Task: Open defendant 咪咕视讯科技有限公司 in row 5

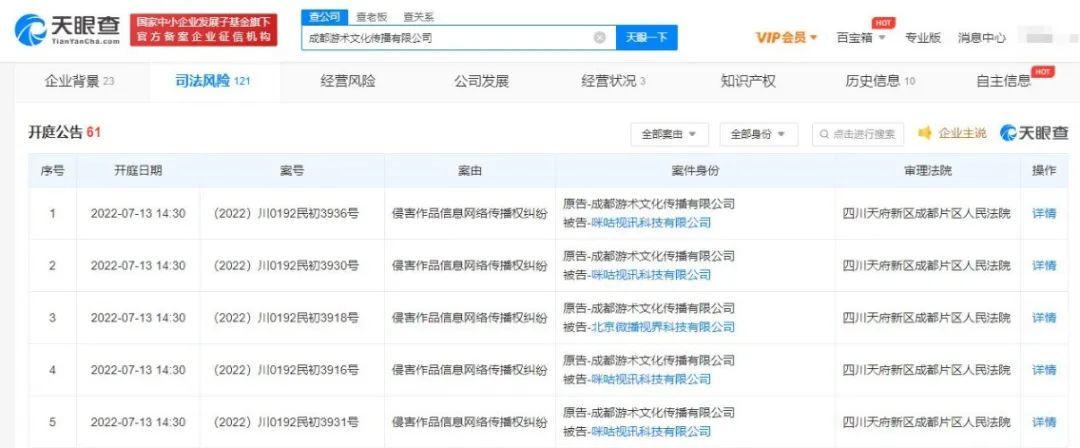Action: [x=651, y=431]
